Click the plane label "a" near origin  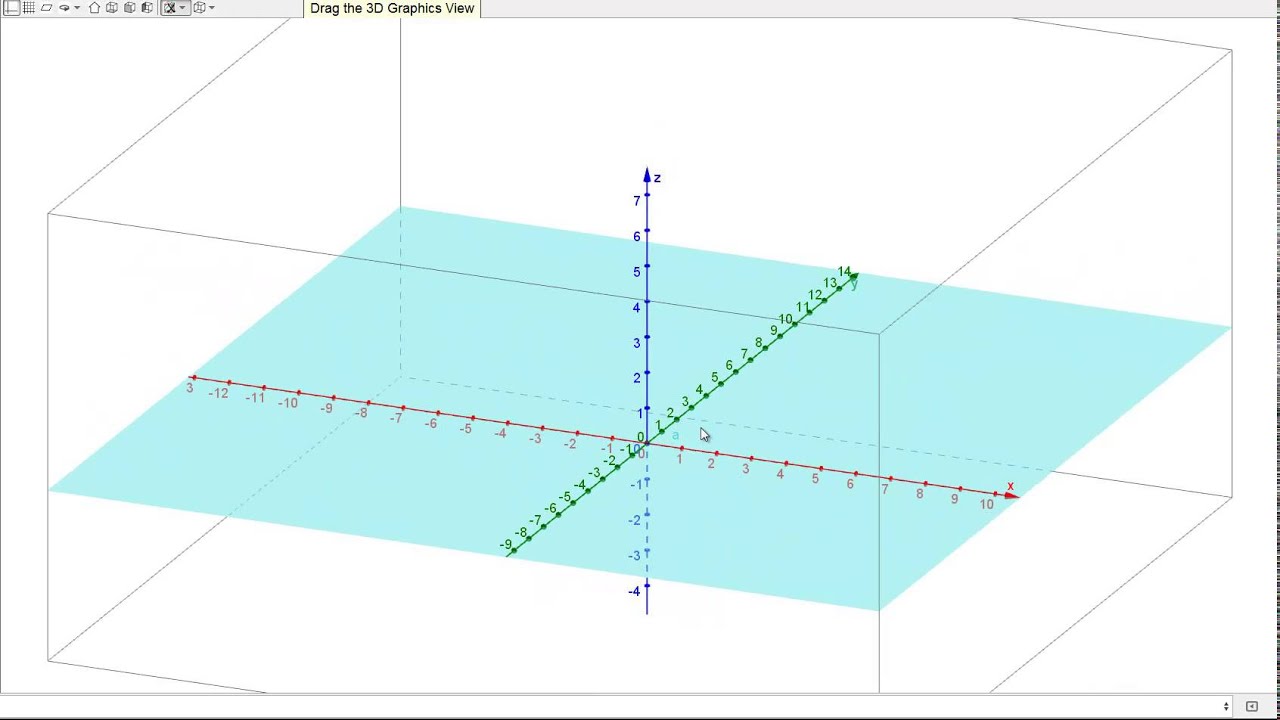(675, 435)
